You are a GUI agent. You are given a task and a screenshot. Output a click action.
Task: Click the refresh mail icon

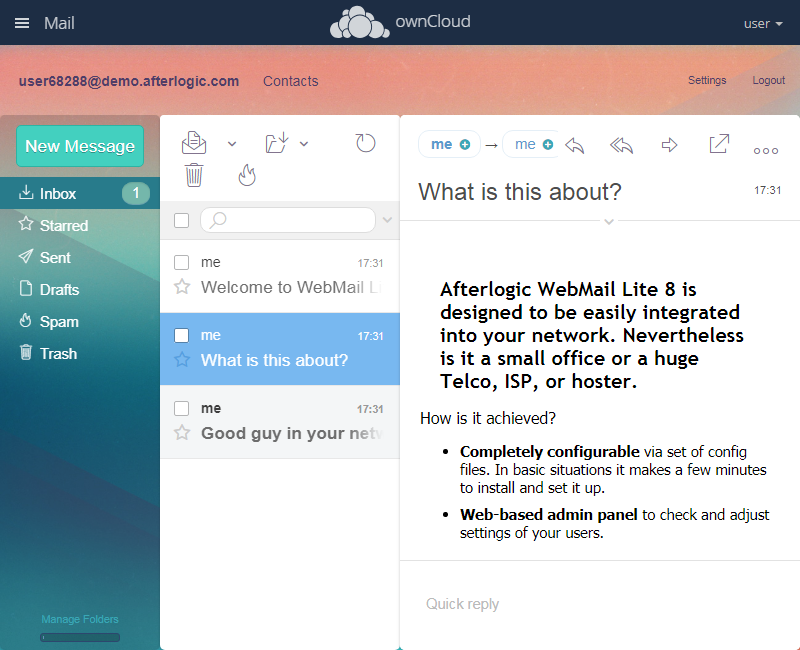point(366,143)
